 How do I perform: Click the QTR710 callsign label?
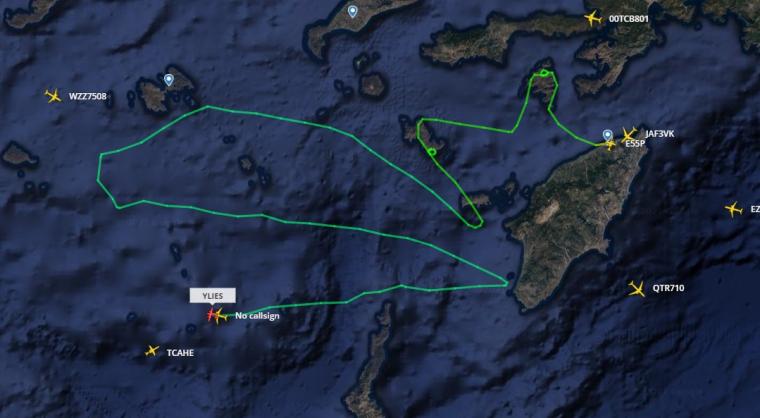[668, 288]
